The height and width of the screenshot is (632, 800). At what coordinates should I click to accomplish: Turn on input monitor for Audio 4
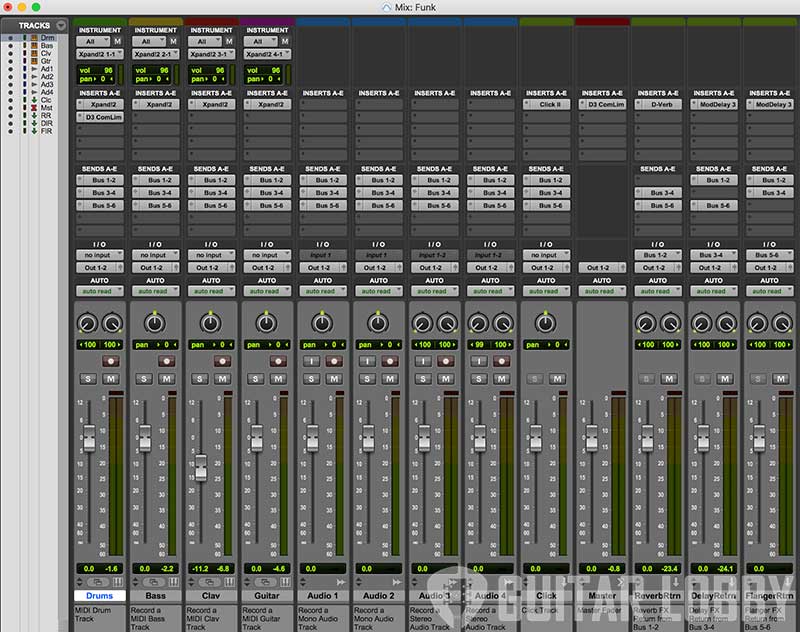click(x=479, y=361)
